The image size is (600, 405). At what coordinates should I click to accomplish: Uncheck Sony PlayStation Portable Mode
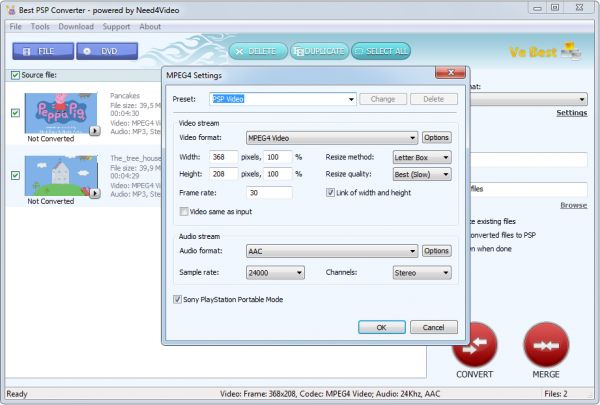coord(177,298)
